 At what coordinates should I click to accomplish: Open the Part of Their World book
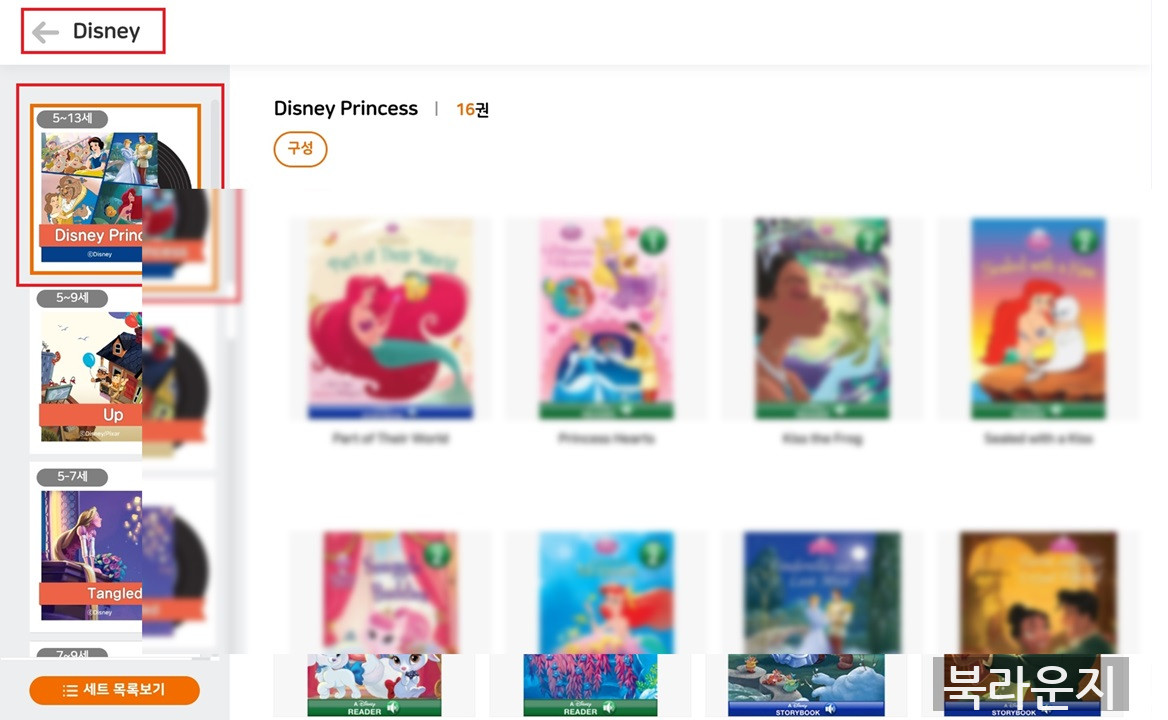390,318
